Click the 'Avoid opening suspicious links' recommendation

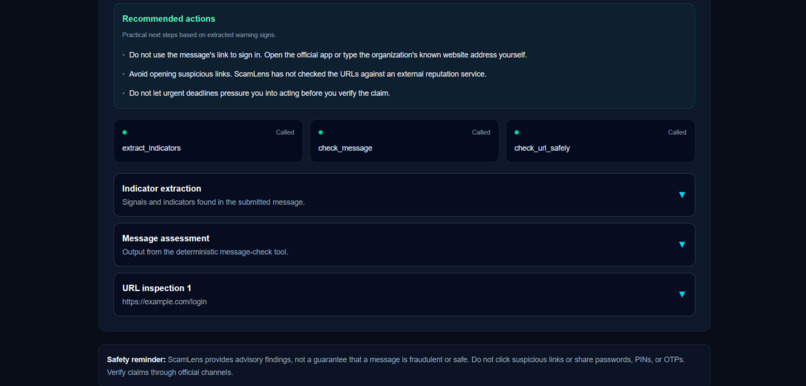307,74
